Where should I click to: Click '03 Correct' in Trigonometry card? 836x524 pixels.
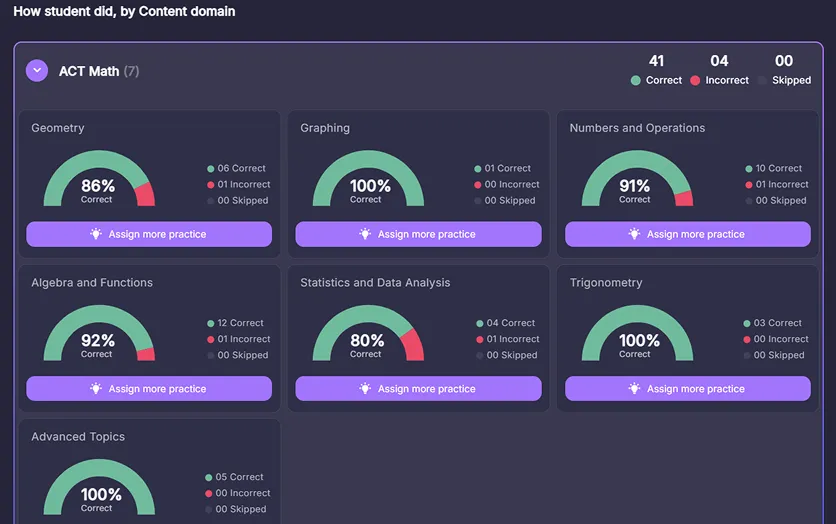coord(777,323)
